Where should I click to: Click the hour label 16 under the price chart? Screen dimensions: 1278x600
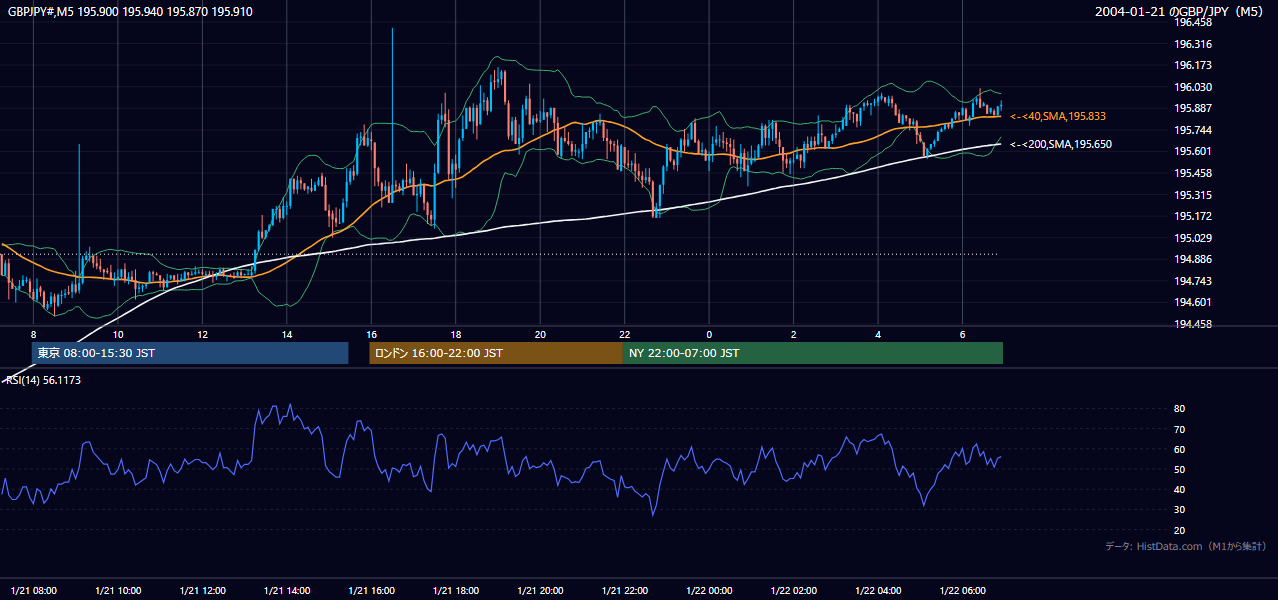pos(371,334)
